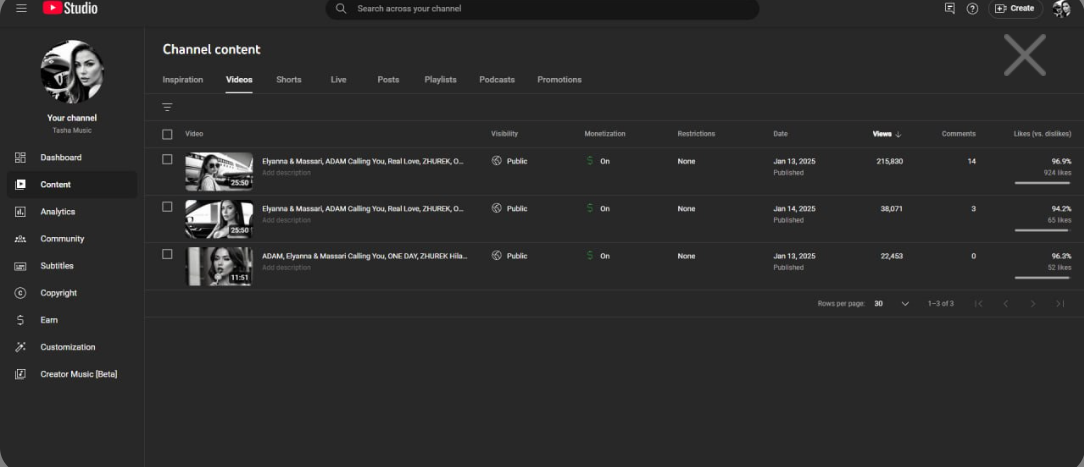Image resolution: width=1084 pixels, height=467 pixels.
Task: Click the YouTube Studio logo
Action: tap(70, 8)
